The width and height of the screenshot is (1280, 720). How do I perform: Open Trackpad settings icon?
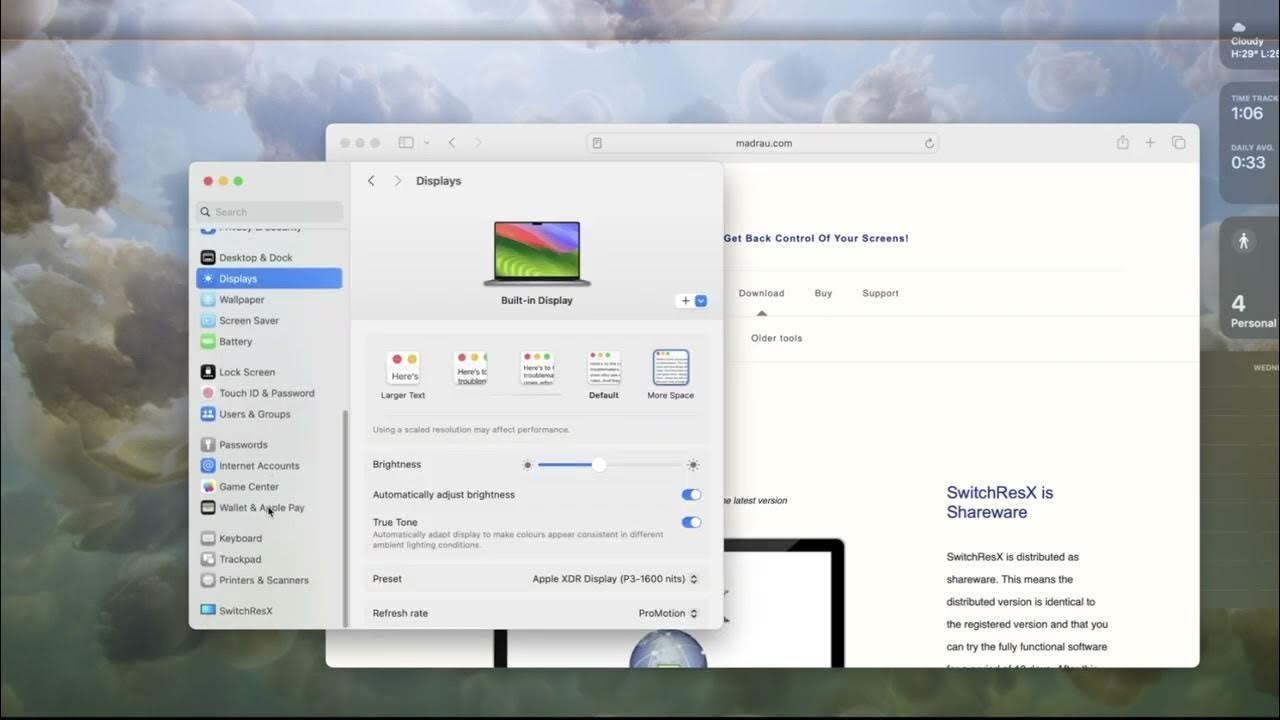click(x=208, y=559)
